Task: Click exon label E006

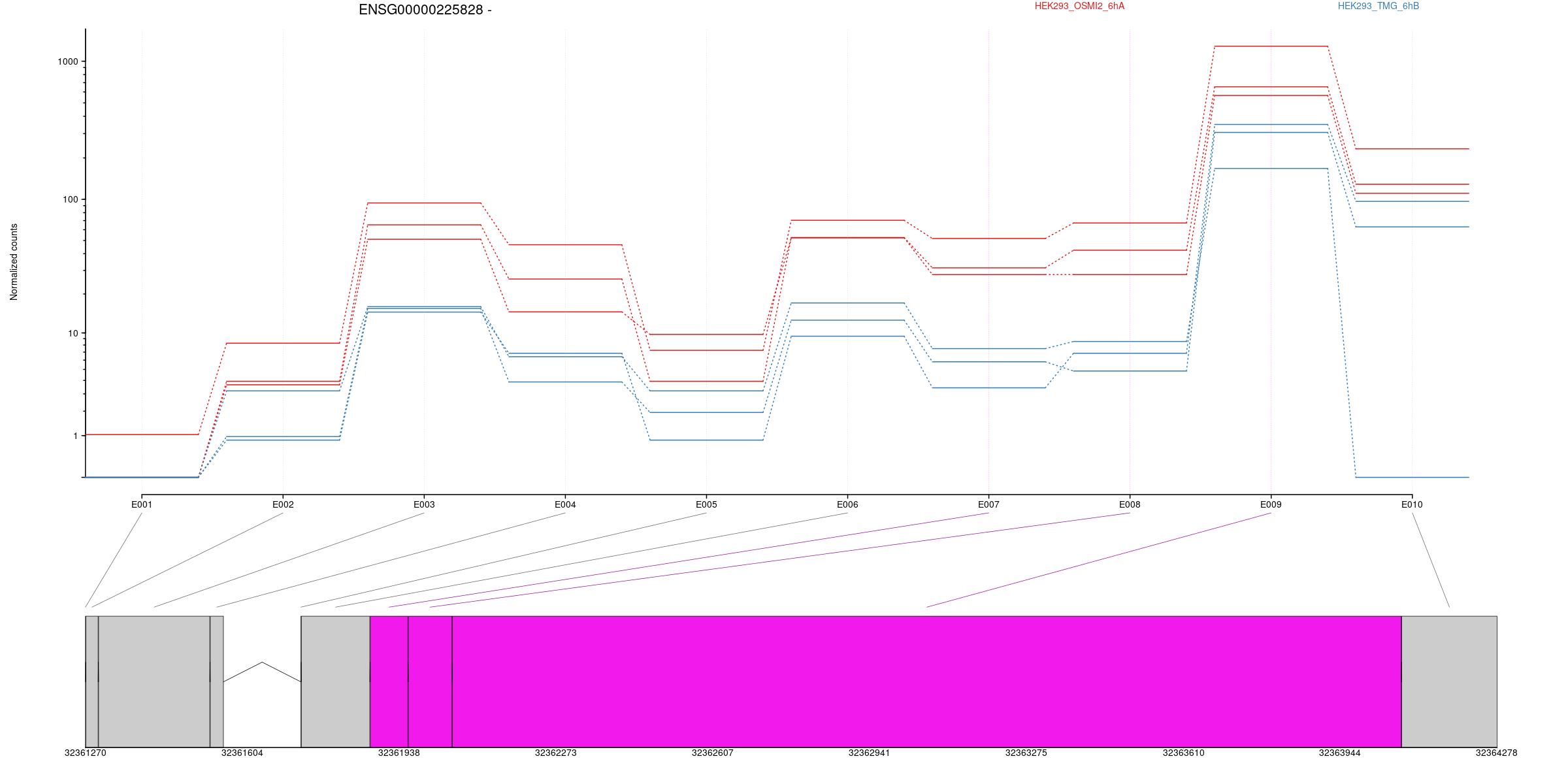Action: 847,504
